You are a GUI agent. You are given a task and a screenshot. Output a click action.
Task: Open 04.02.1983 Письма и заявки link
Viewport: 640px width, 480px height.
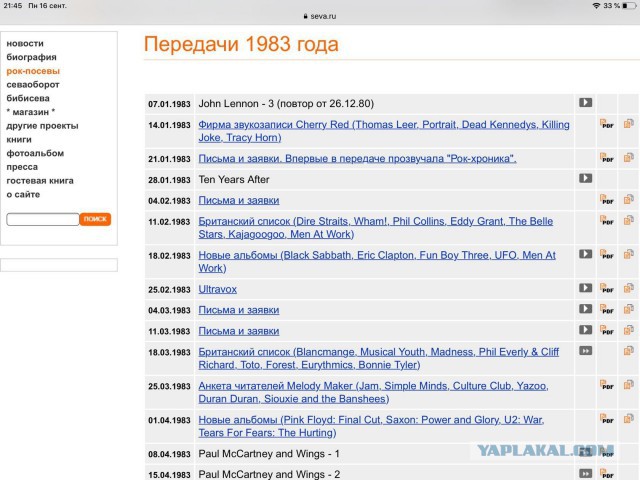(239, 200)
